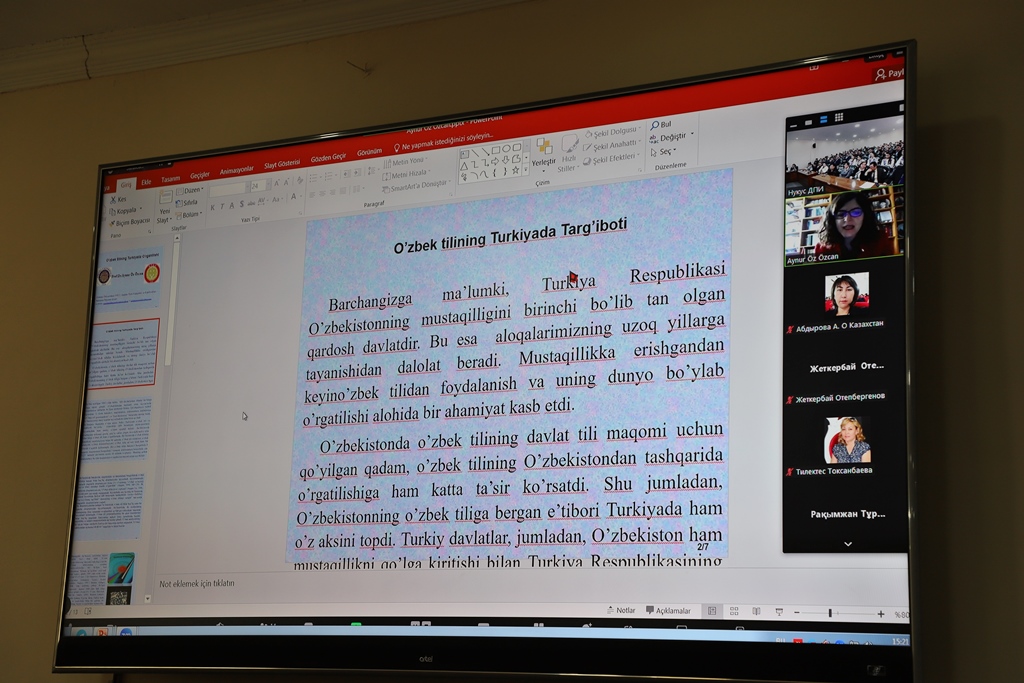Click Biçim Boyacısı format painter

coord(129,221)
